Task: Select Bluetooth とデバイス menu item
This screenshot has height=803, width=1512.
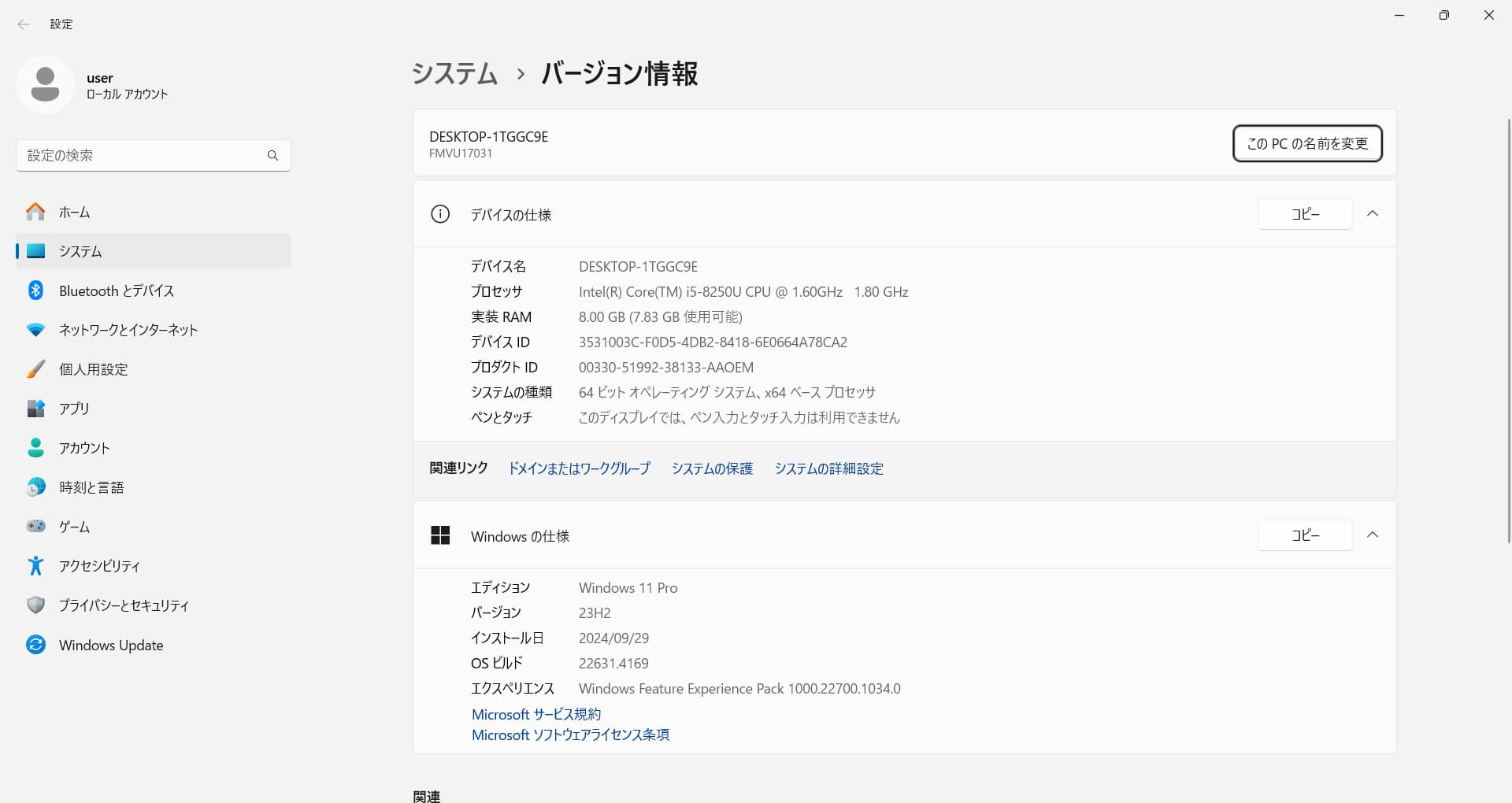Action: (x=154, y=290)
